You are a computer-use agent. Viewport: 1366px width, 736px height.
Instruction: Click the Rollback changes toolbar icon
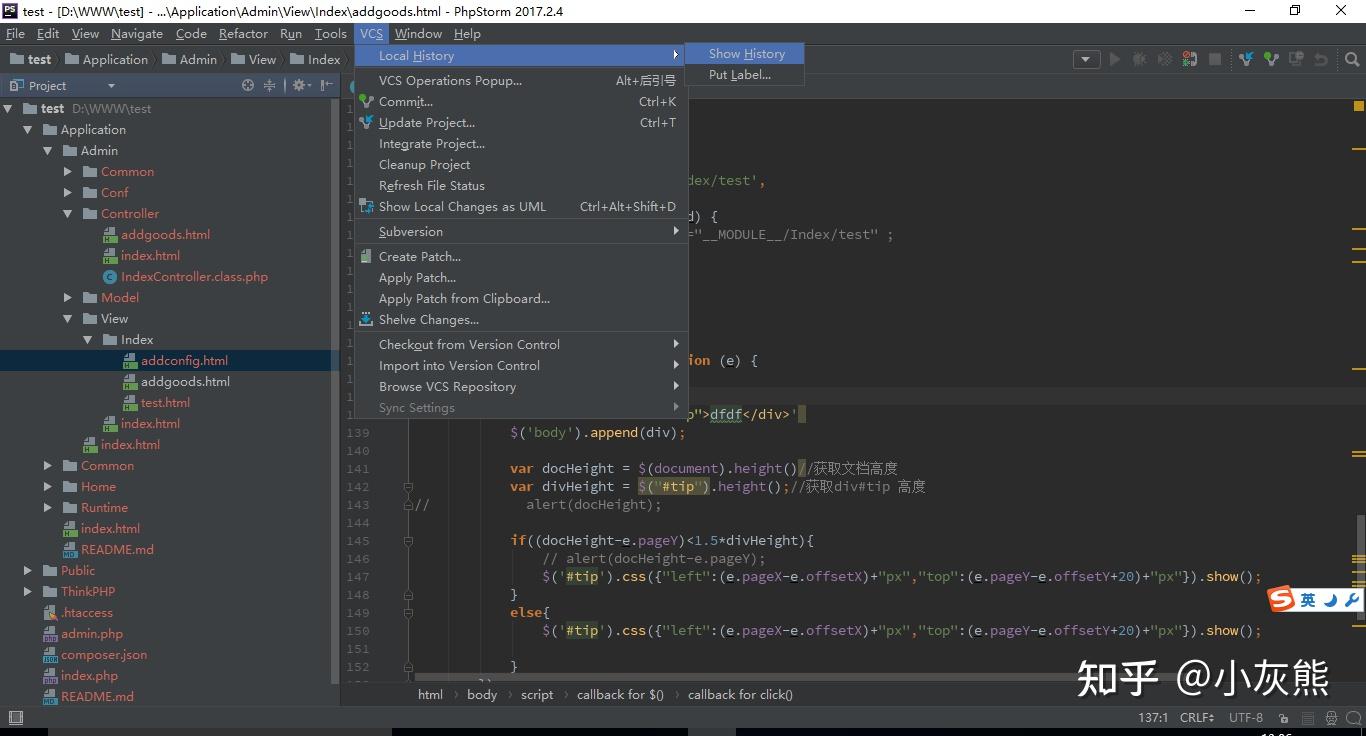(x=1320, y=59)
